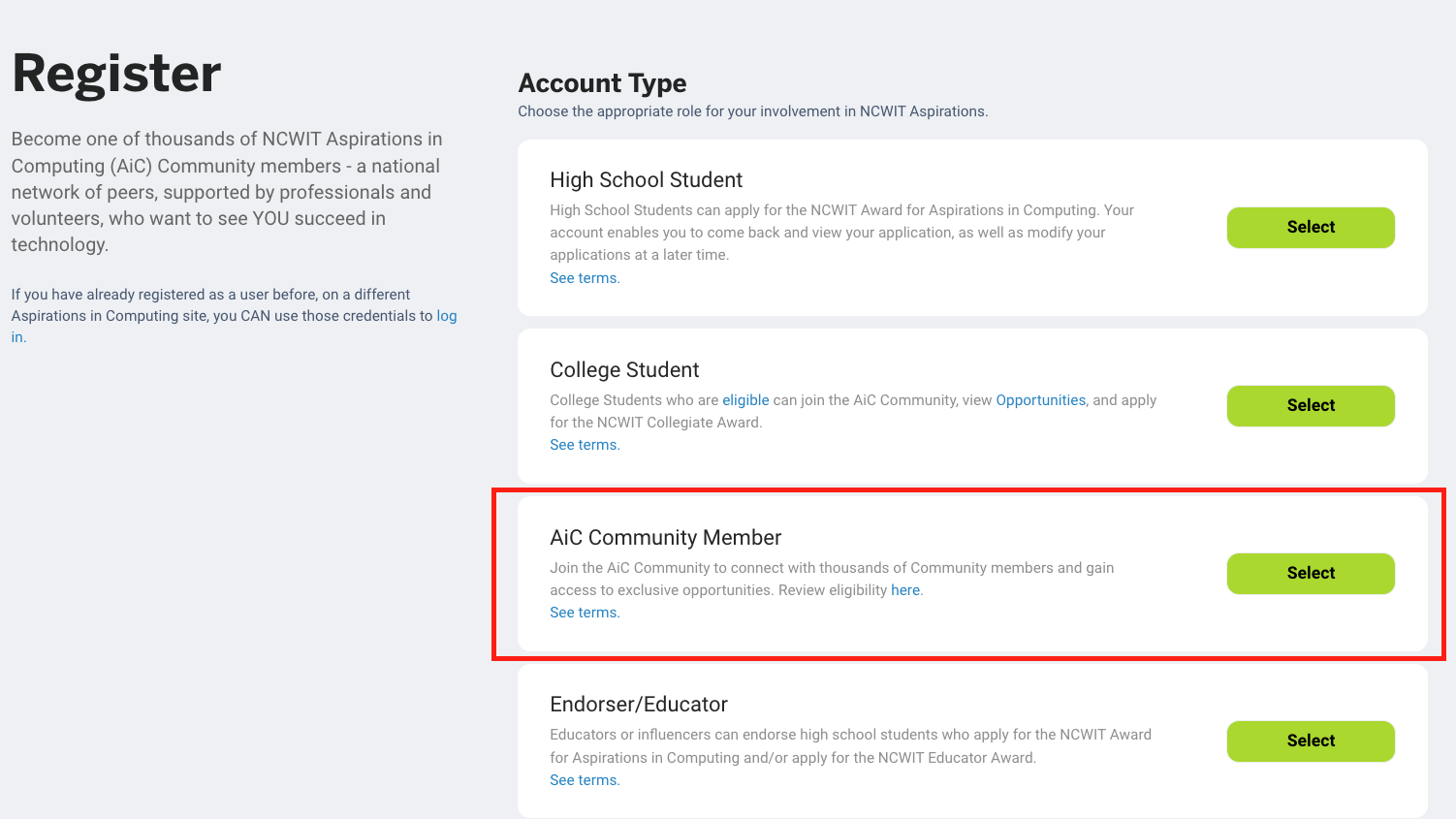1456x819 pixels.
Task: Click the 'If you have already registered' note
Action: [234, 316]
